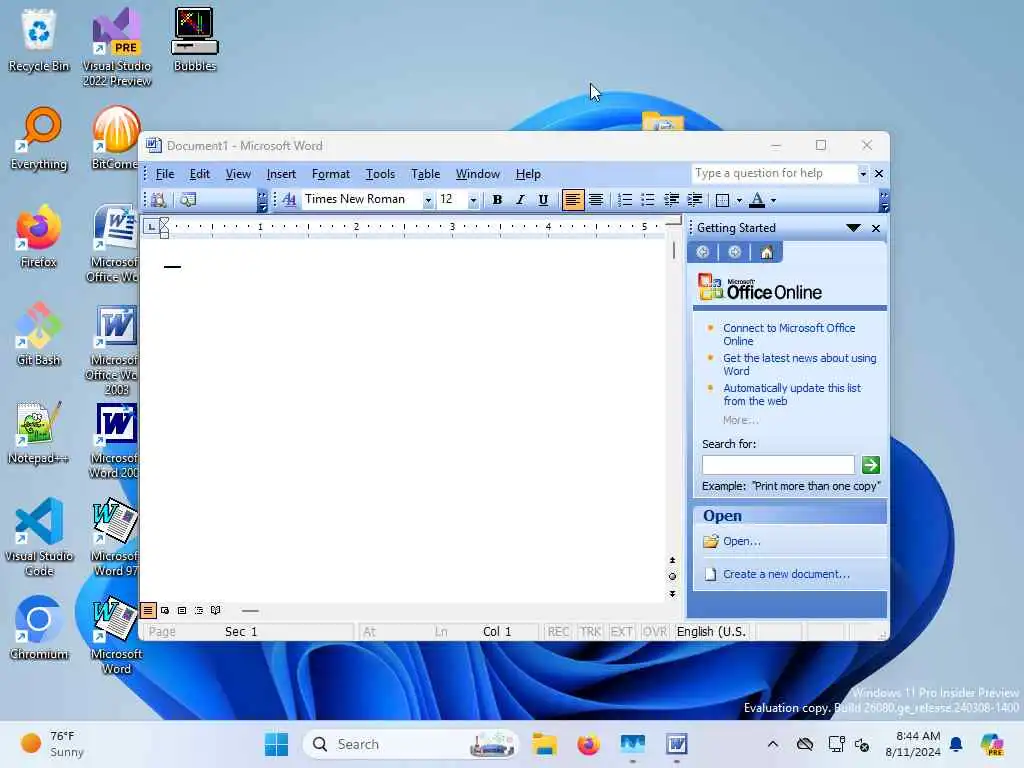Image resolution: width=1024 pixels, height=768 pixels.
Task: Open the Edit menu
Action: tap(200, 174)
